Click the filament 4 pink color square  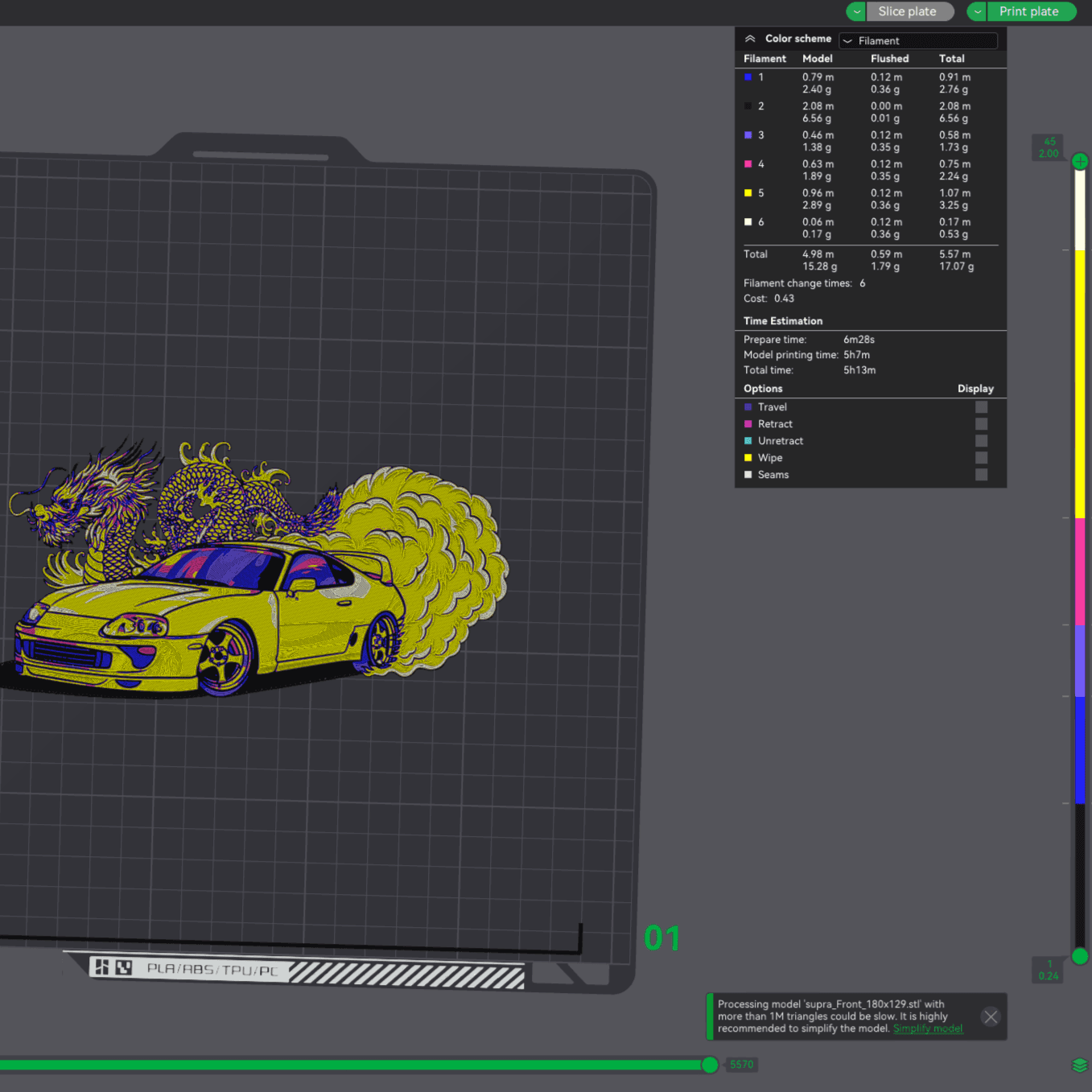click(748, 164)
